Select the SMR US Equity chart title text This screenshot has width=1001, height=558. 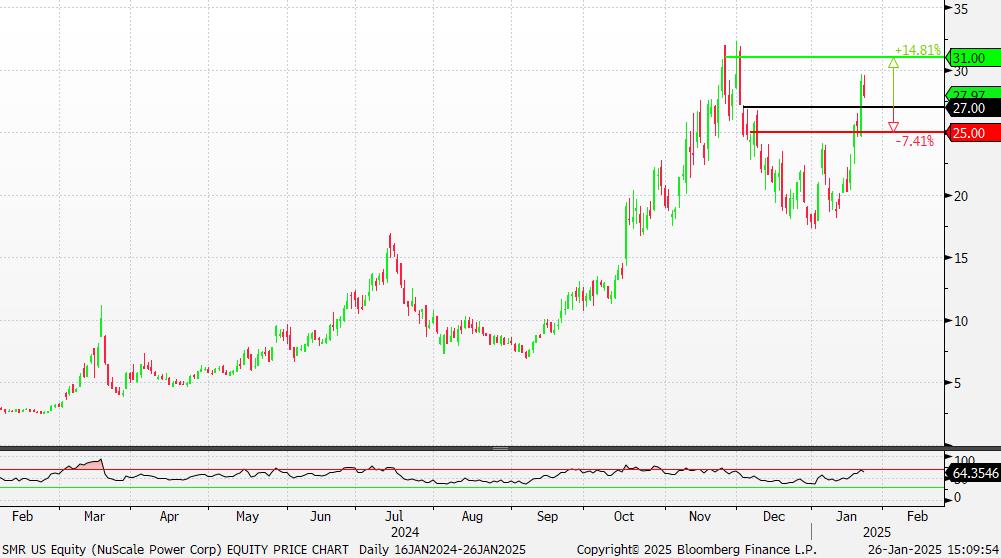[x=176, y=550]
